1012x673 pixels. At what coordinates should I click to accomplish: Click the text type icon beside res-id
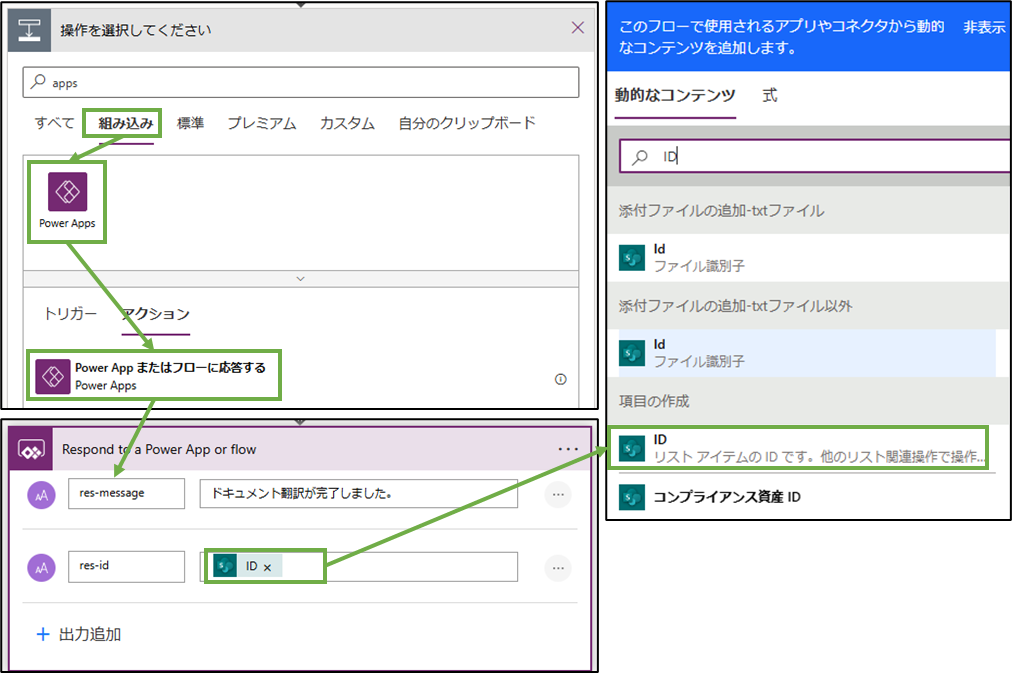click(x=41, y=568)
